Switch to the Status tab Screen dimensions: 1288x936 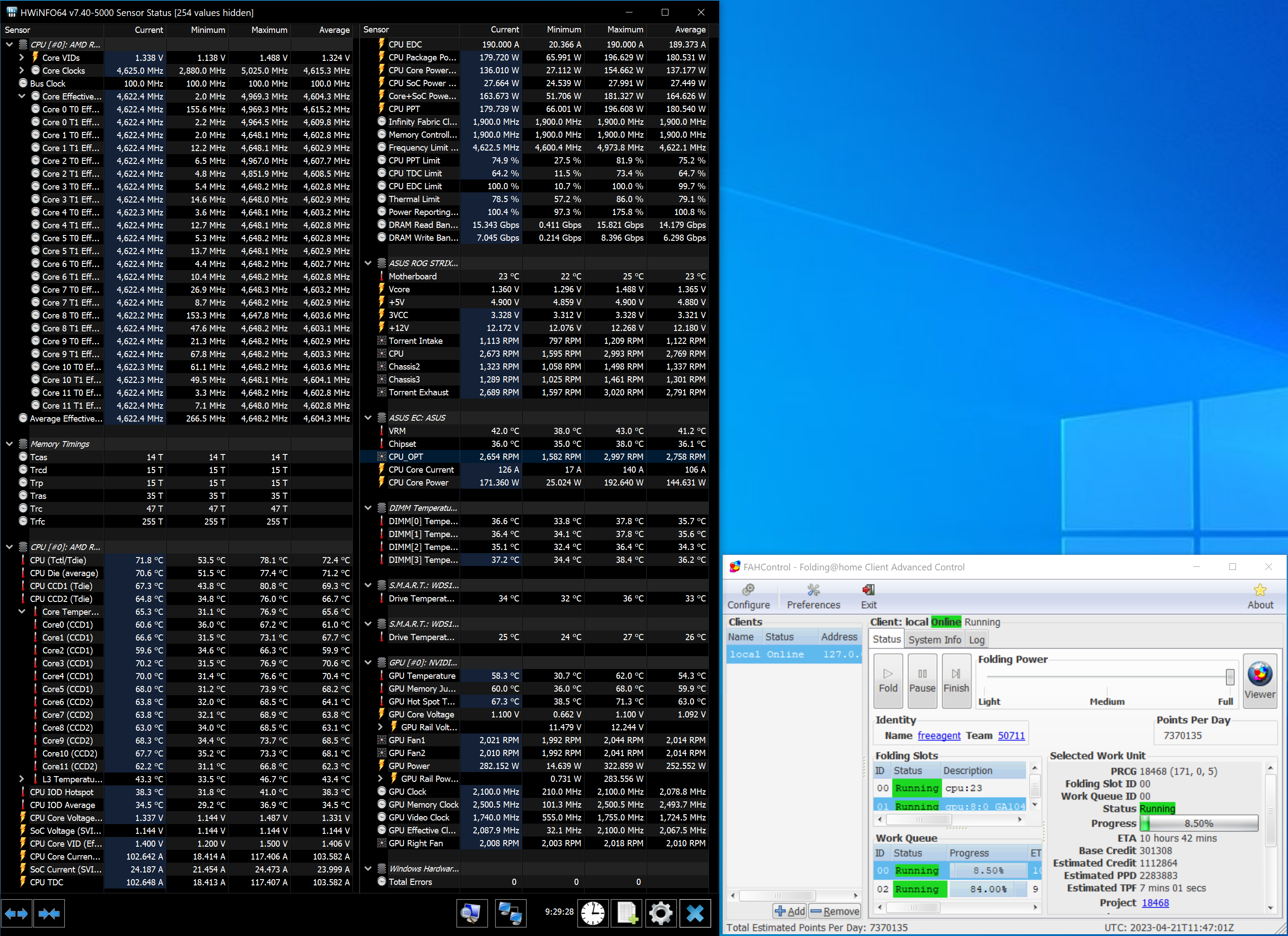pyautogui.click(x=887, y=639)
